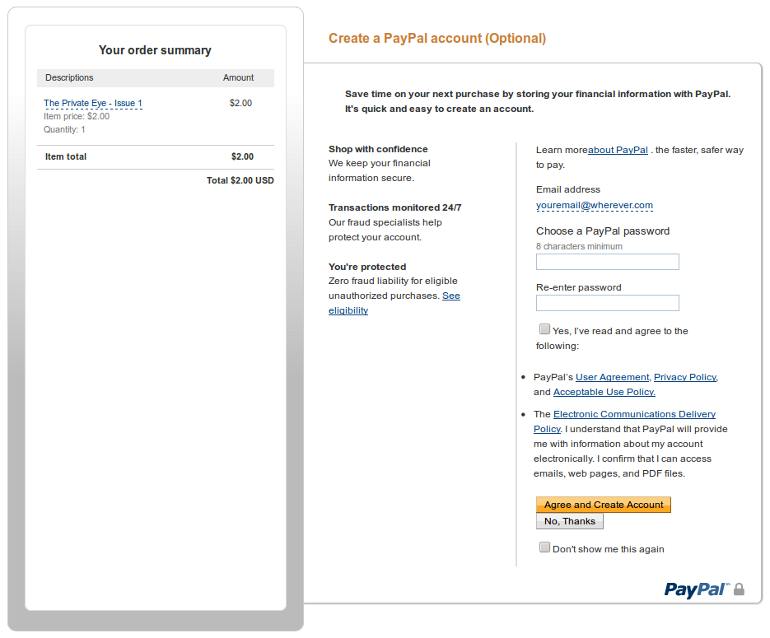Open the about PayPal link
The height and width of the screenshot is (638, 770).
pos(618,150)
